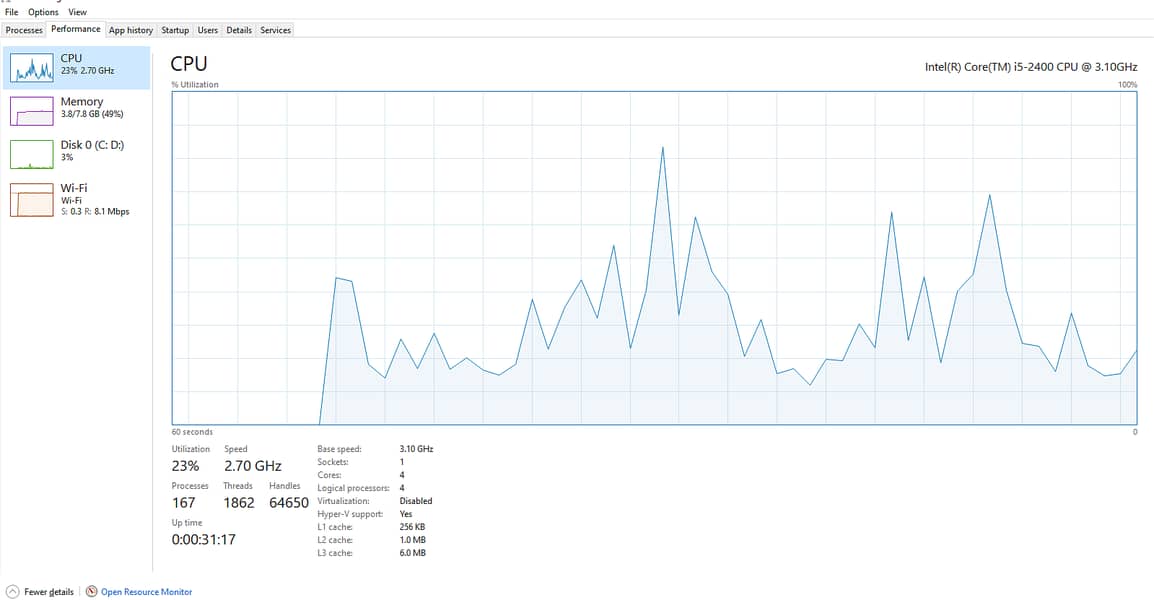Viewport: 1154px width, 600px height.
Task: Click the L3 cache value 6.0 MB
Action: click(x=413, y=553)
